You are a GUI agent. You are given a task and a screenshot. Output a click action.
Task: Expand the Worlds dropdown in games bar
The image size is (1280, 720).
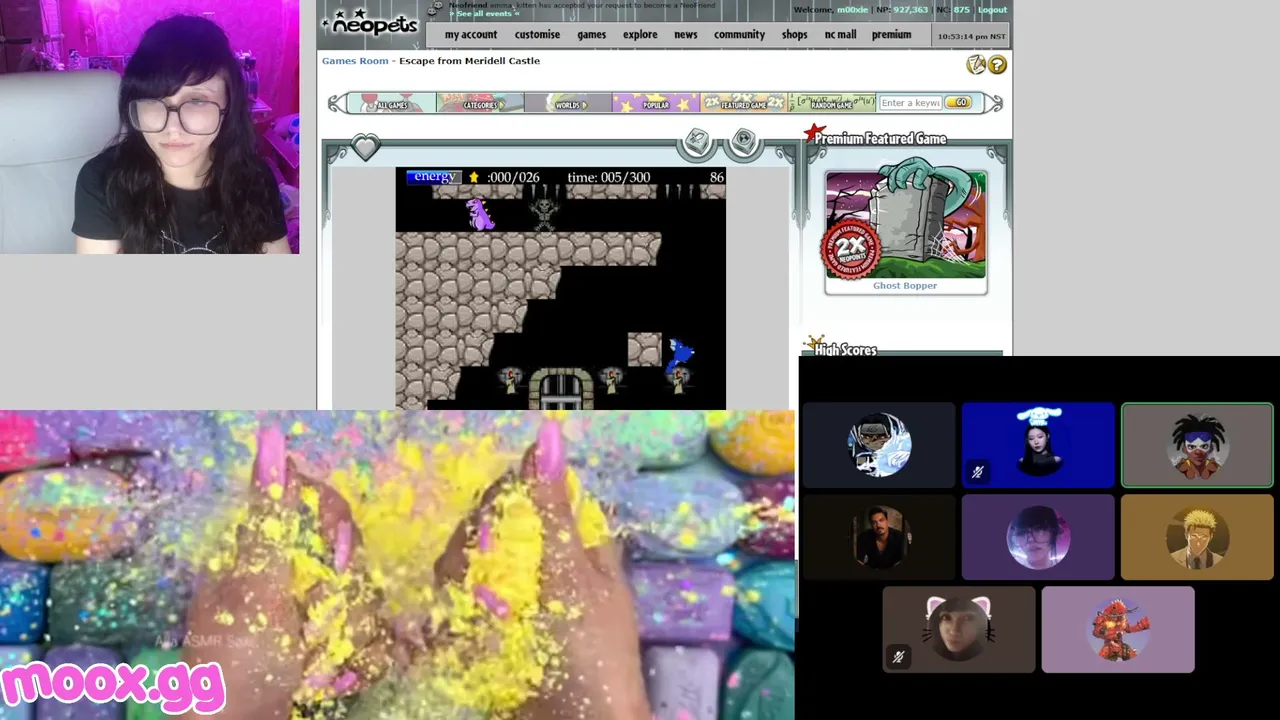pyautogui.click(x=568, y=103)
